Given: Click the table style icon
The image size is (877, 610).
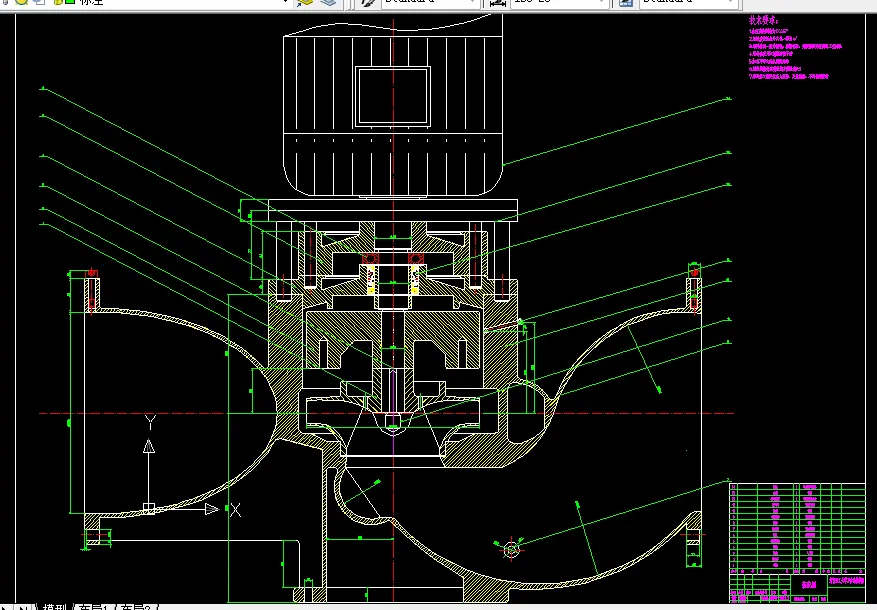Looking at the screenshot, I should coord(625,2).
